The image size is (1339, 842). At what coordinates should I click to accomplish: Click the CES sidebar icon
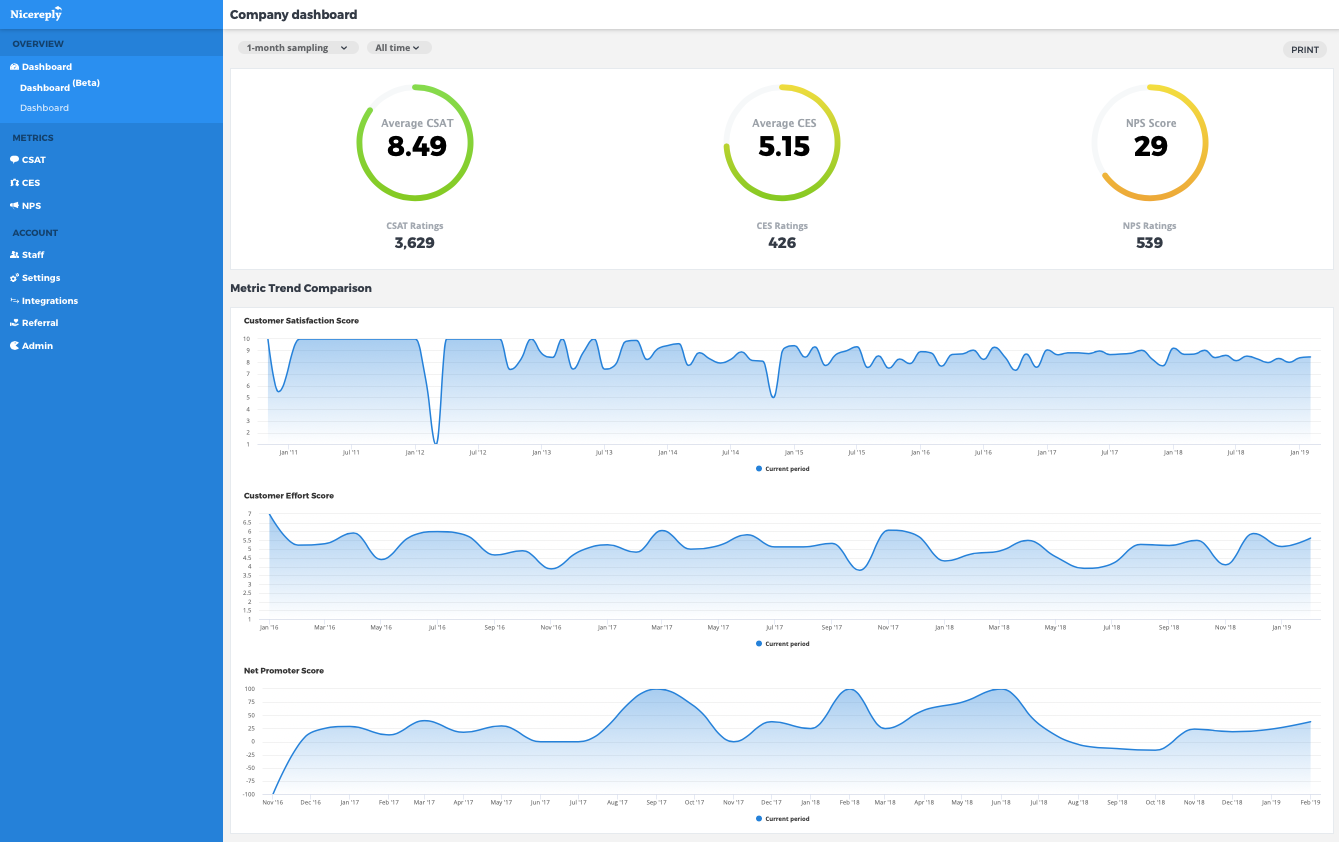[14, 183]
